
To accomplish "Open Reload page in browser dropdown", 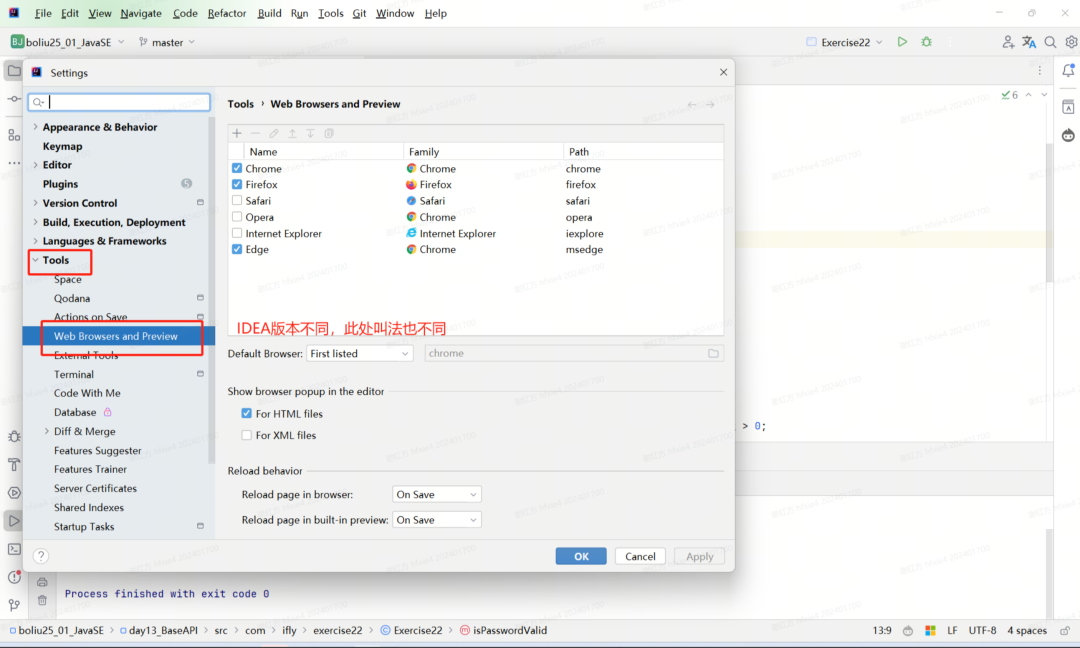I will coord(437,494).
